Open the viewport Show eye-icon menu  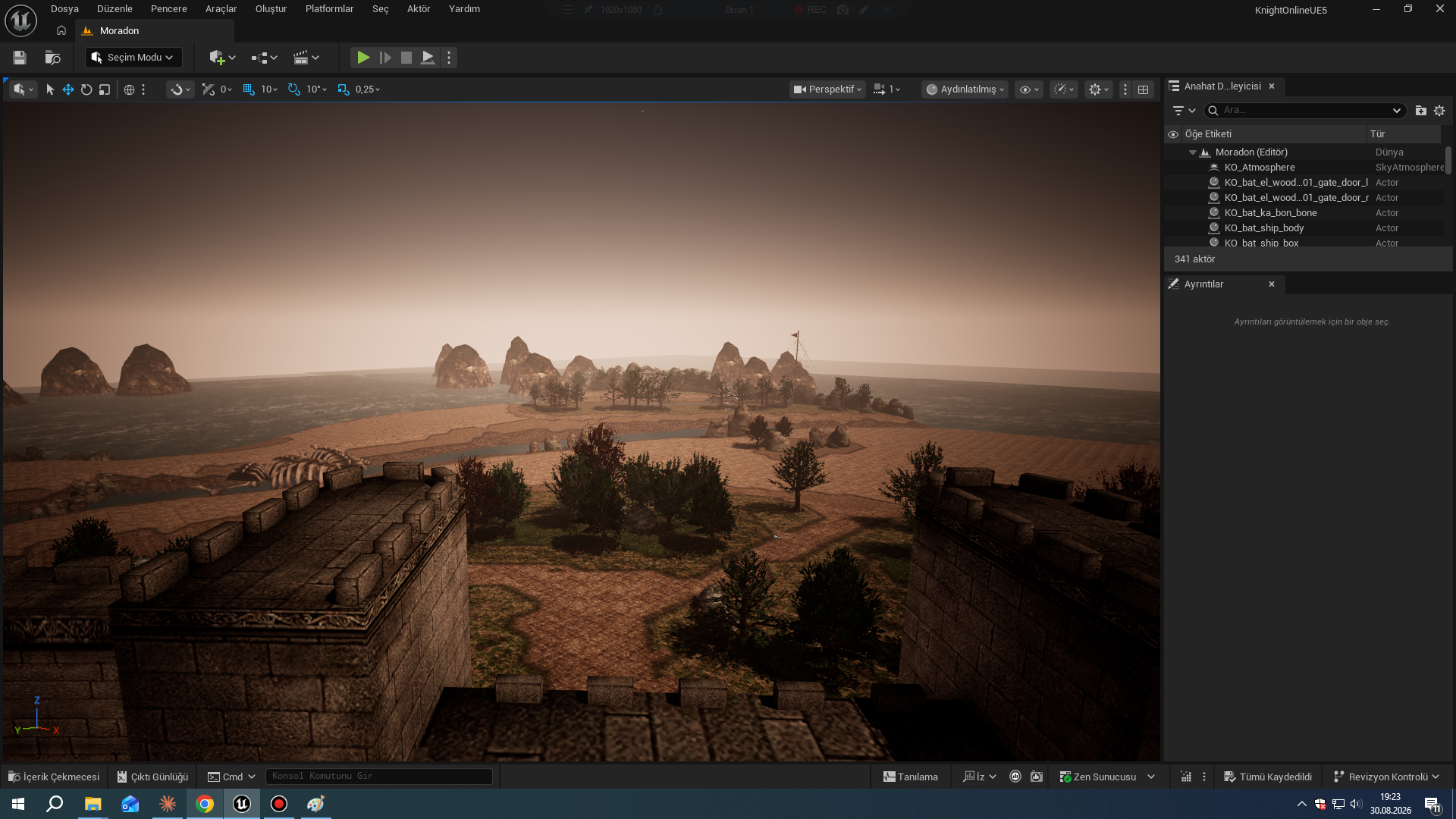click(x=1029, y=89)
